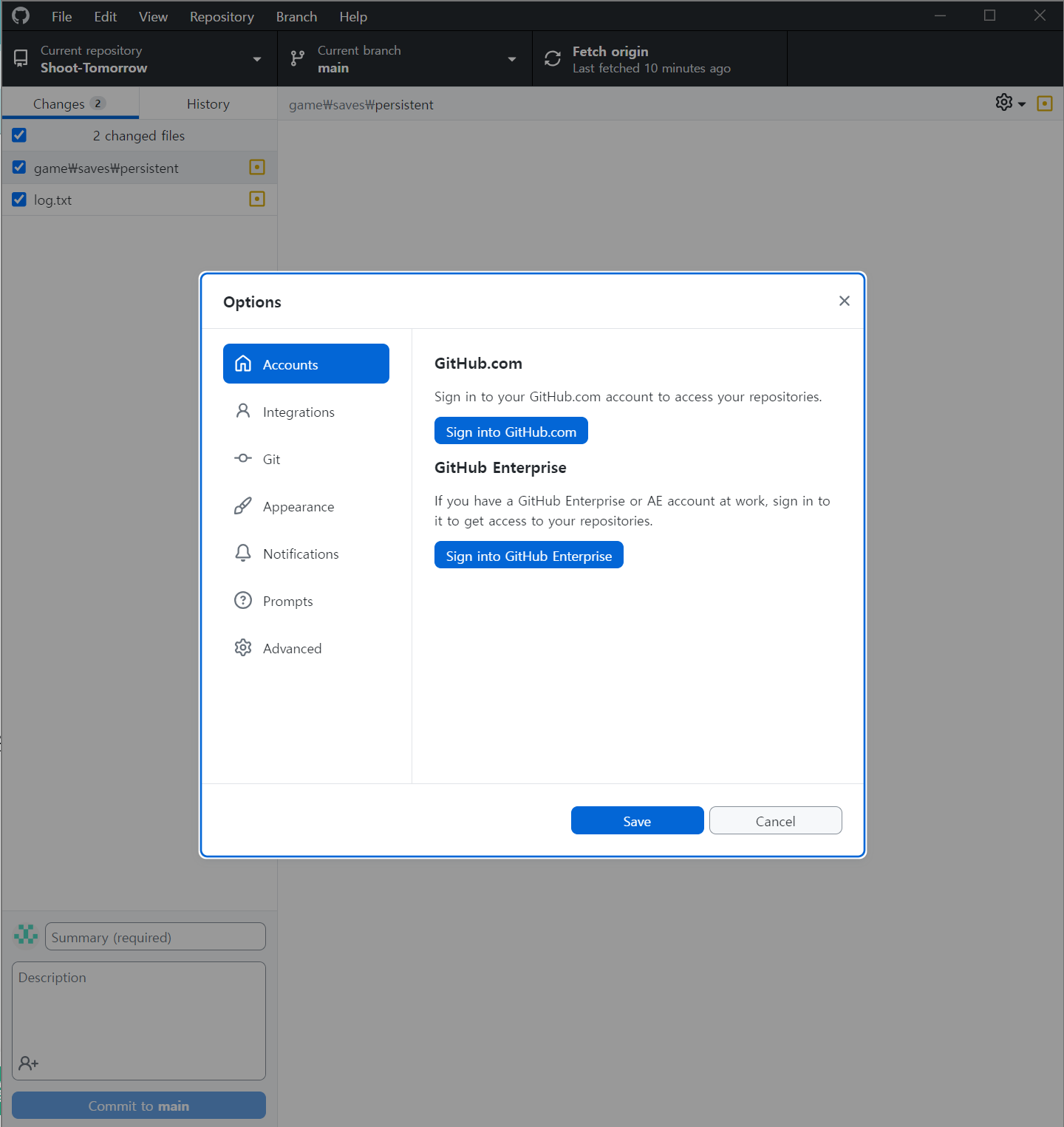Screen dimensions: 1064x1127
Task: Open the Repository menu
Action: click(222, 16)
